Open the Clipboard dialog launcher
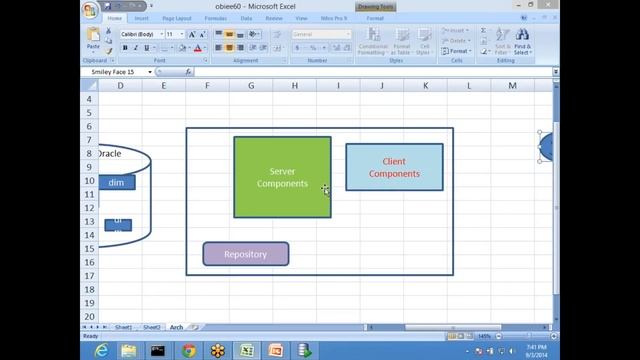640x360 pixels. 113,60
